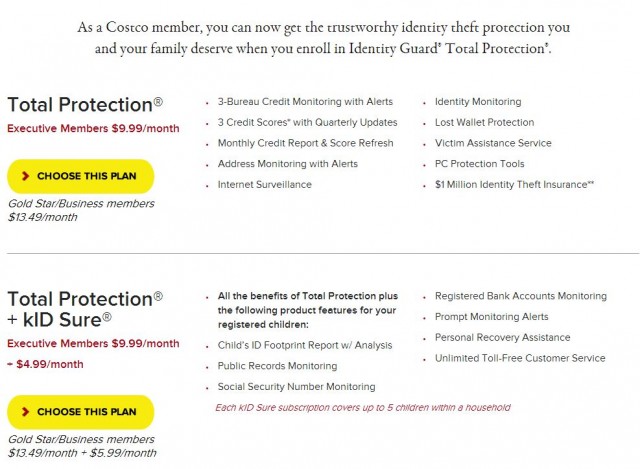Click Lost Wallet Protection feature
Image resolution: width=640 pixels, height=469 pixels.
point(484,123)
